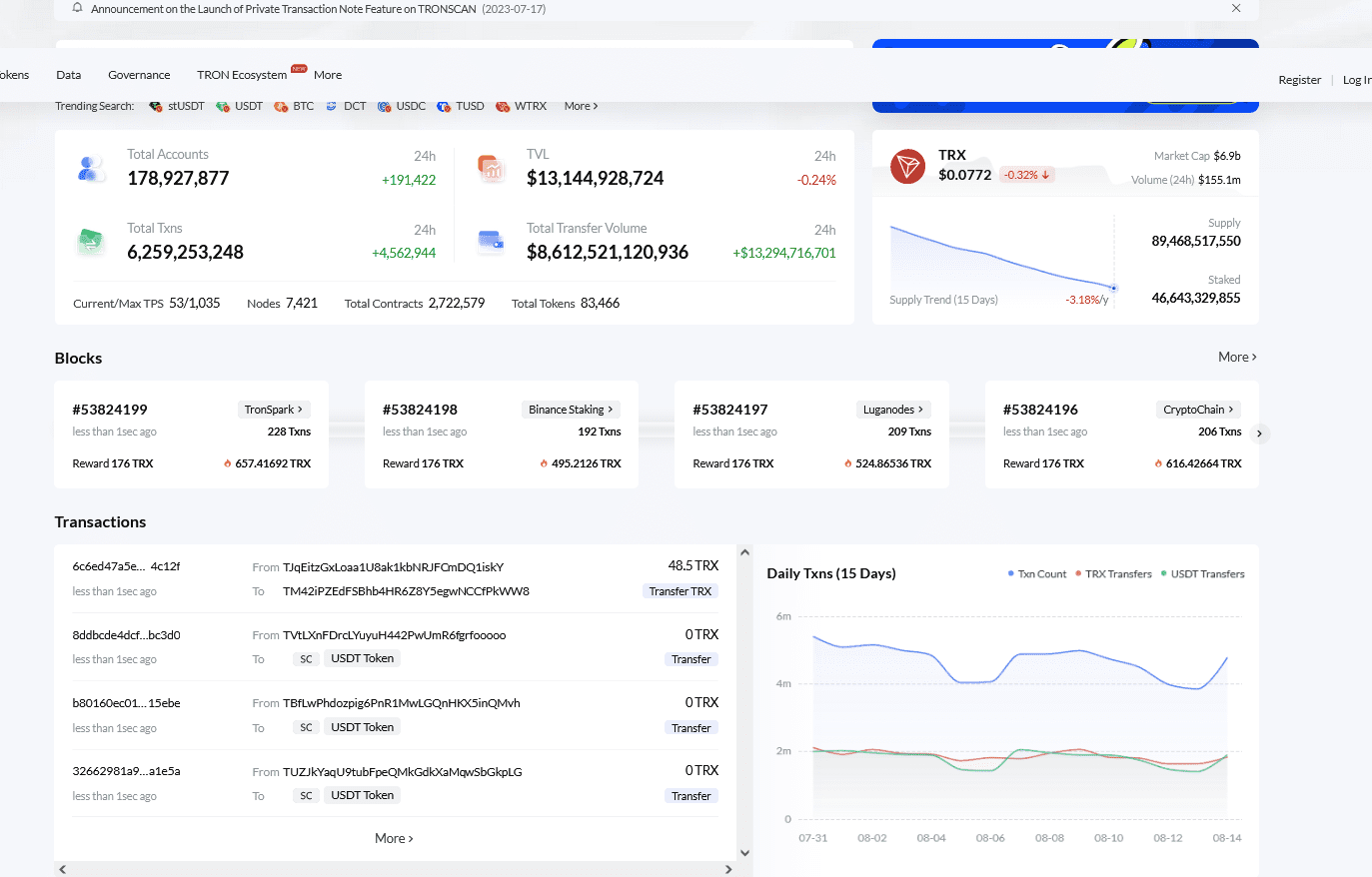
Task: Close the announcement banner
Action: coord(1236,8)
